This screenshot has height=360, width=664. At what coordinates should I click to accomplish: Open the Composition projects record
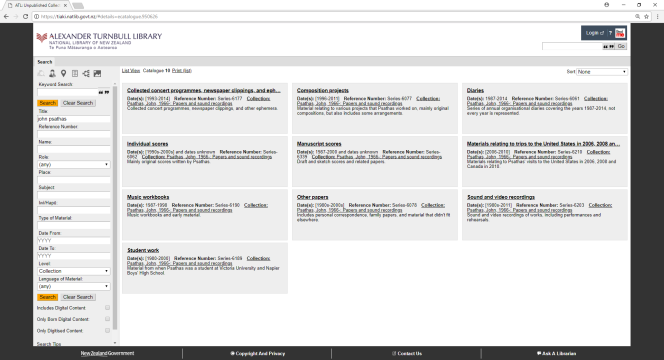coord(323,91)
